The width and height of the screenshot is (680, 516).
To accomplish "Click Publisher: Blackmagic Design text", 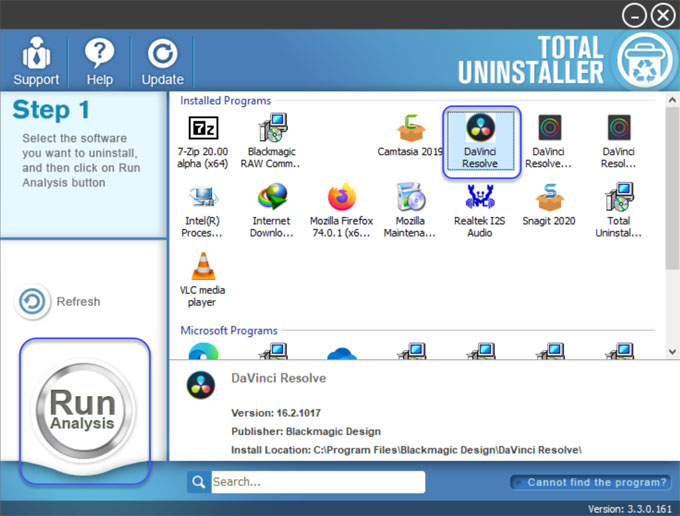I will tap(306, 431).
